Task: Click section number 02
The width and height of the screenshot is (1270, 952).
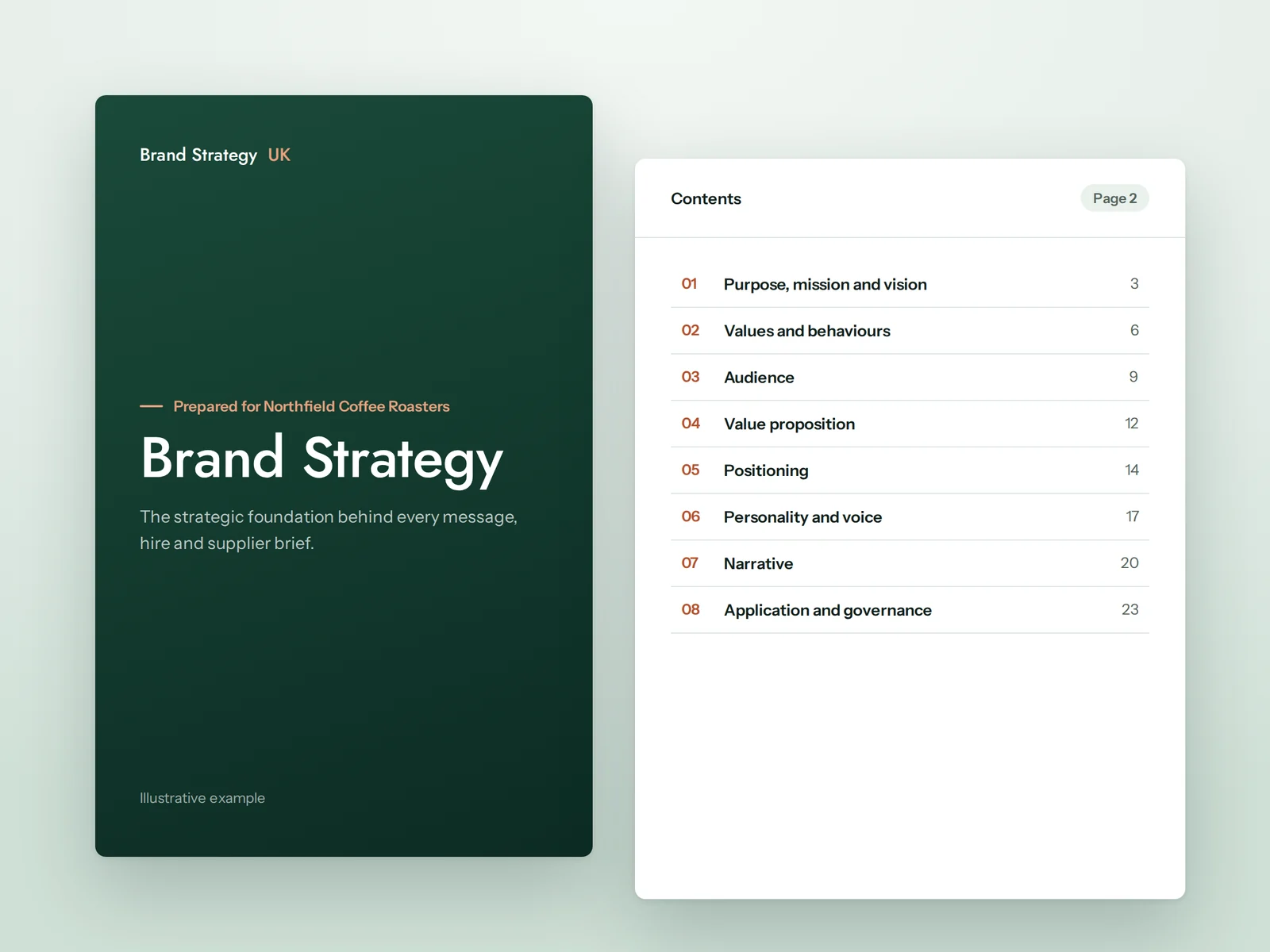Action: [691, 331]
